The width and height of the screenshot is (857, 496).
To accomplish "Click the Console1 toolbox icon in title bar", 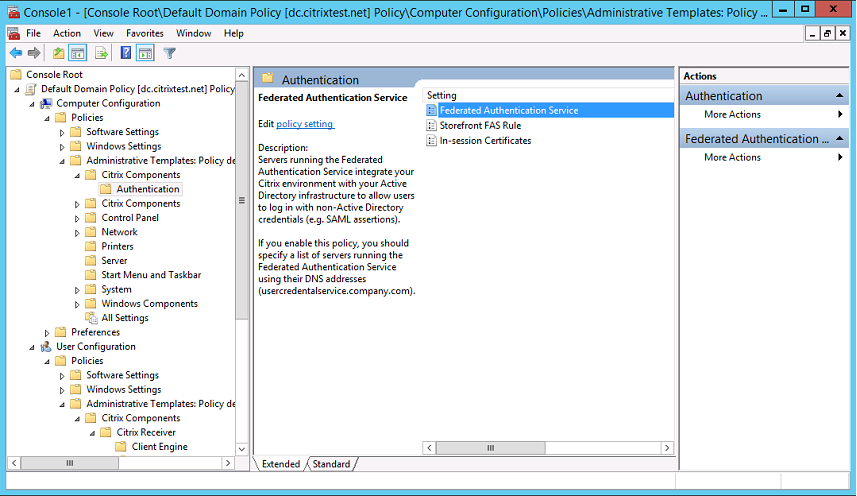I will click(14, 11).
